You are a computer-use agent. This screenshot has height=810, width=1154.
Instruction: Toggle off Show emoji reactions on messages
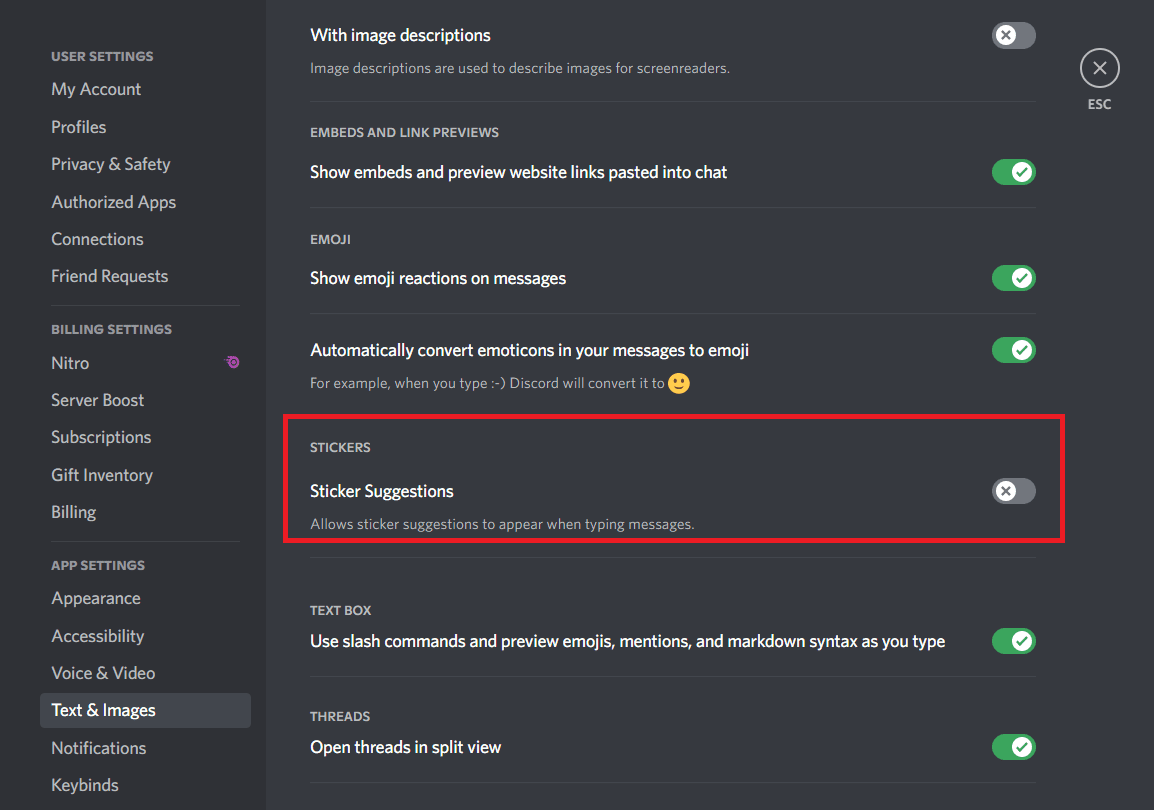click(1013, 278)
